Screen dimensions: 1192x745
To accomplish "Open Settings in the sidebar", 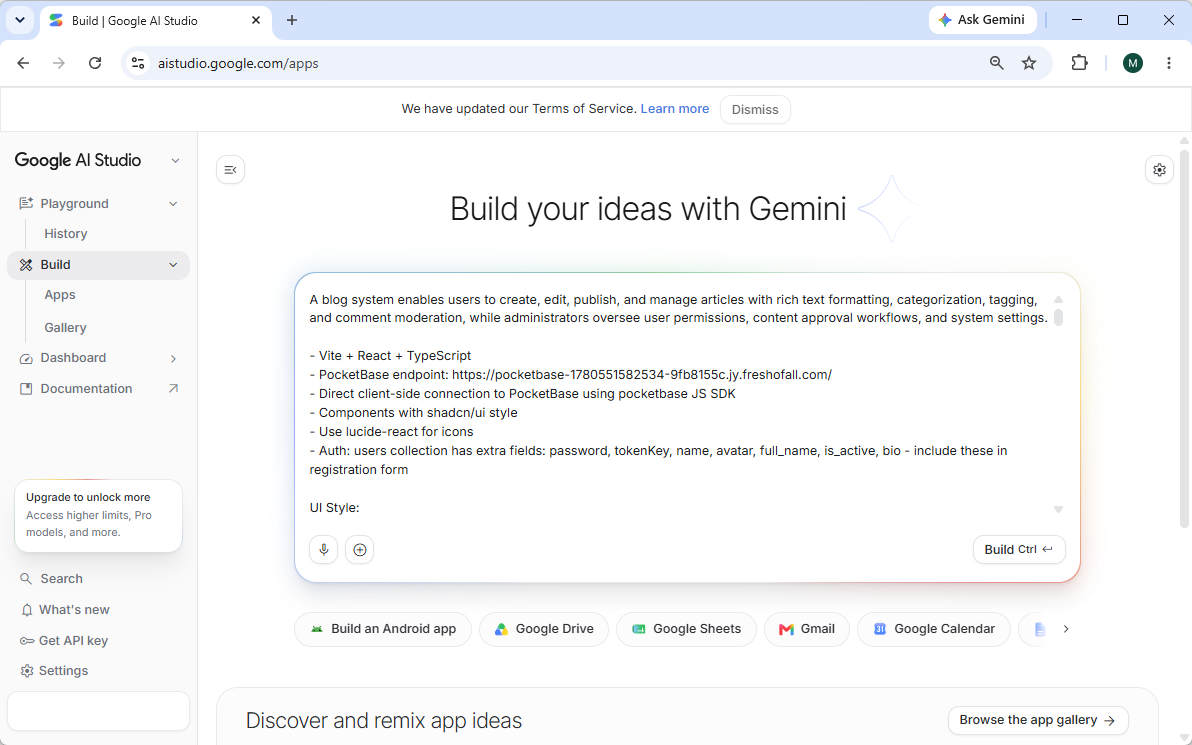I will tap(63, 670).
